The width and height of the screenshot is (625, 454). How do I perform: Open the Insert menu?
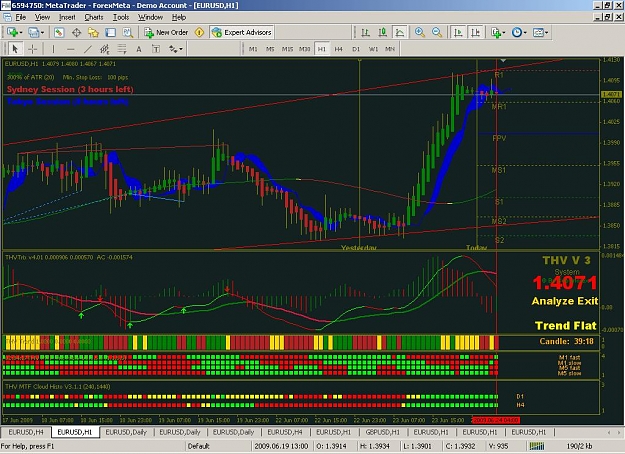[67, 17]
